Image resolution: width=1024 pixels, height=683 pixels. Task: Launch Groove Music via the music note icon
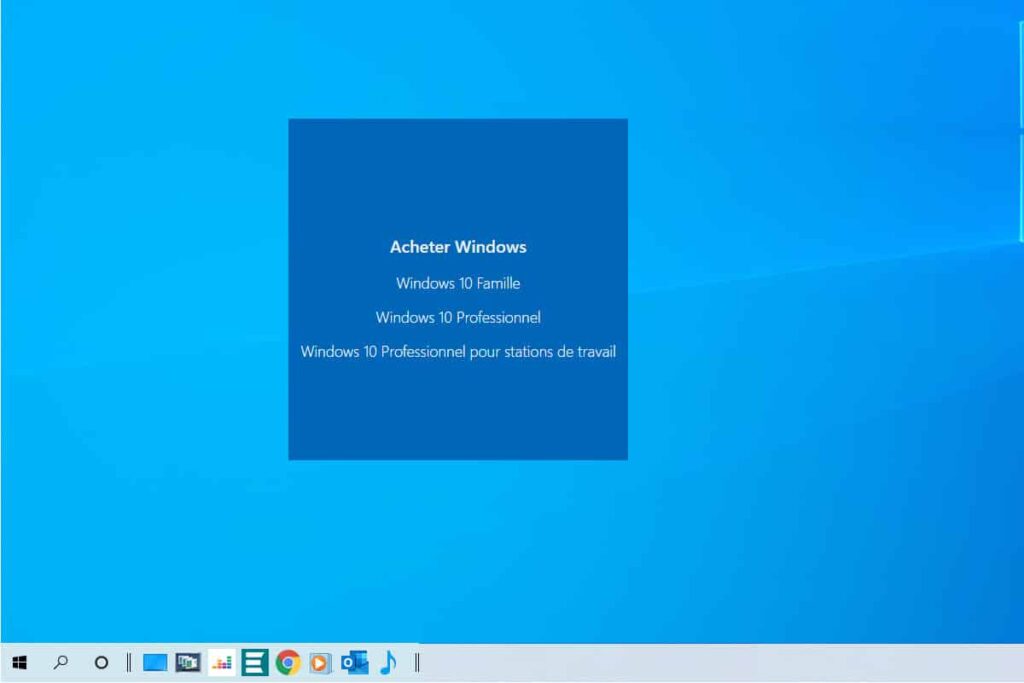tap(388, 662)
